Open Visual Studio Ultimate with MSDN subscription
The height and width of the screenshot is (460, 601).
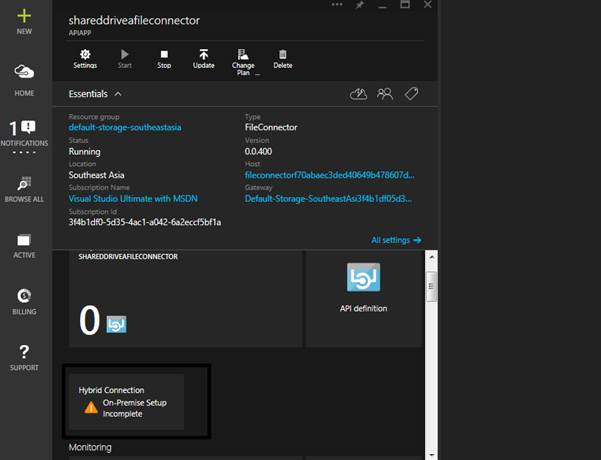(133, 199)
